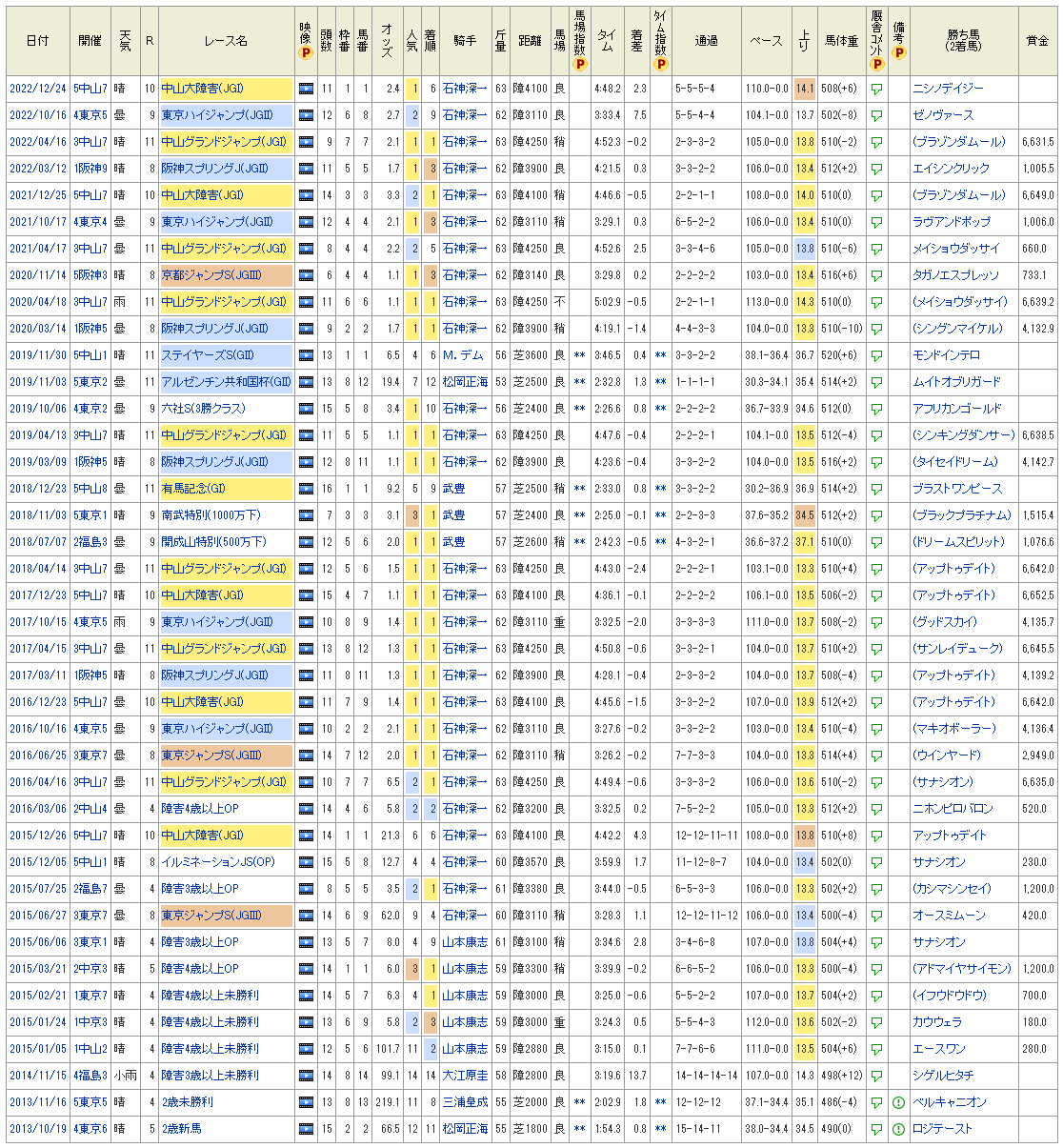Open stable comment bubble in 2歳未勝利 row

(x=876, y=1102)
